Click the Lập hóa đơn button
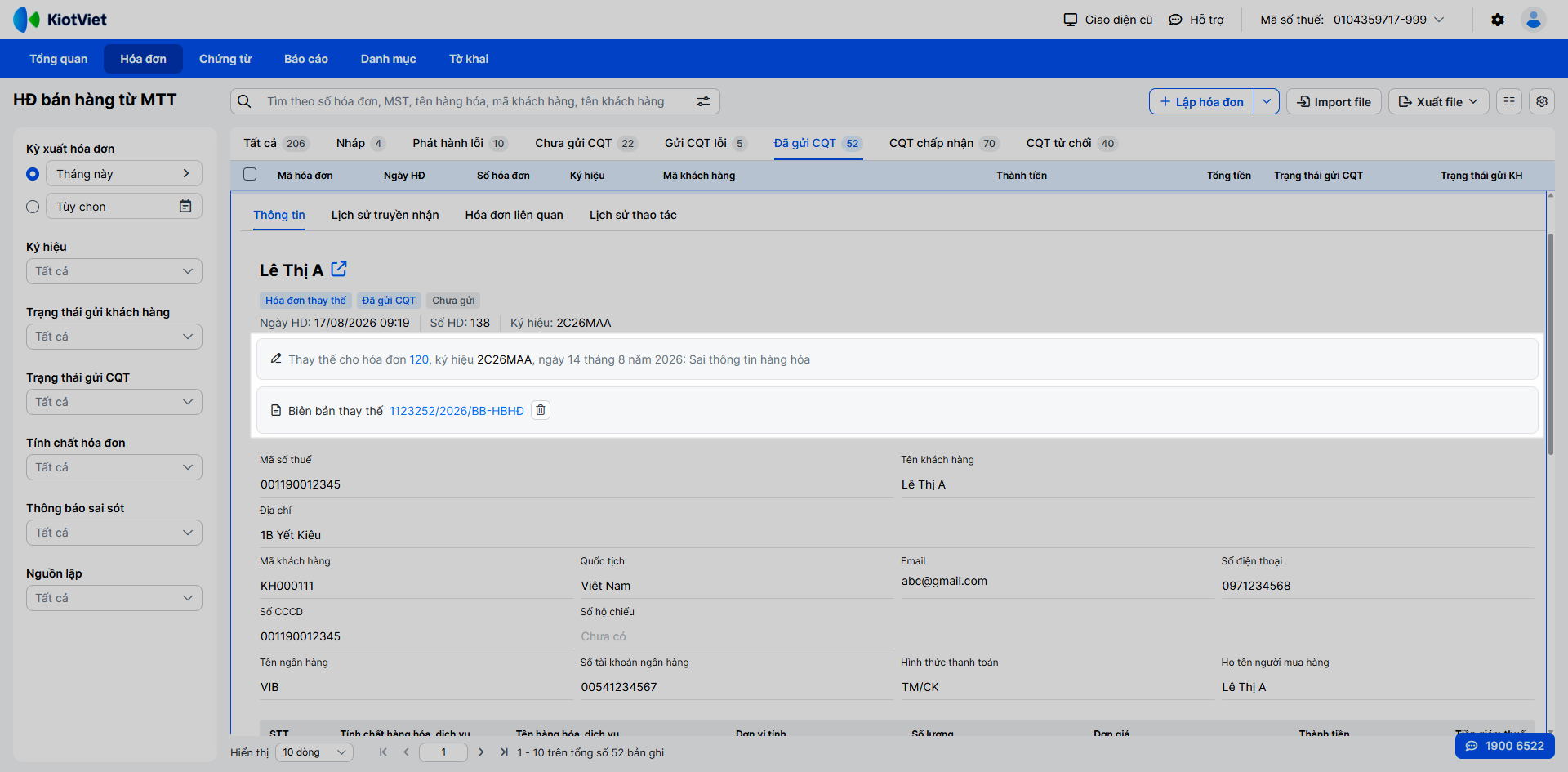Image resolution: width=1568 pixels, height=772 pixels. point(1202,101)
